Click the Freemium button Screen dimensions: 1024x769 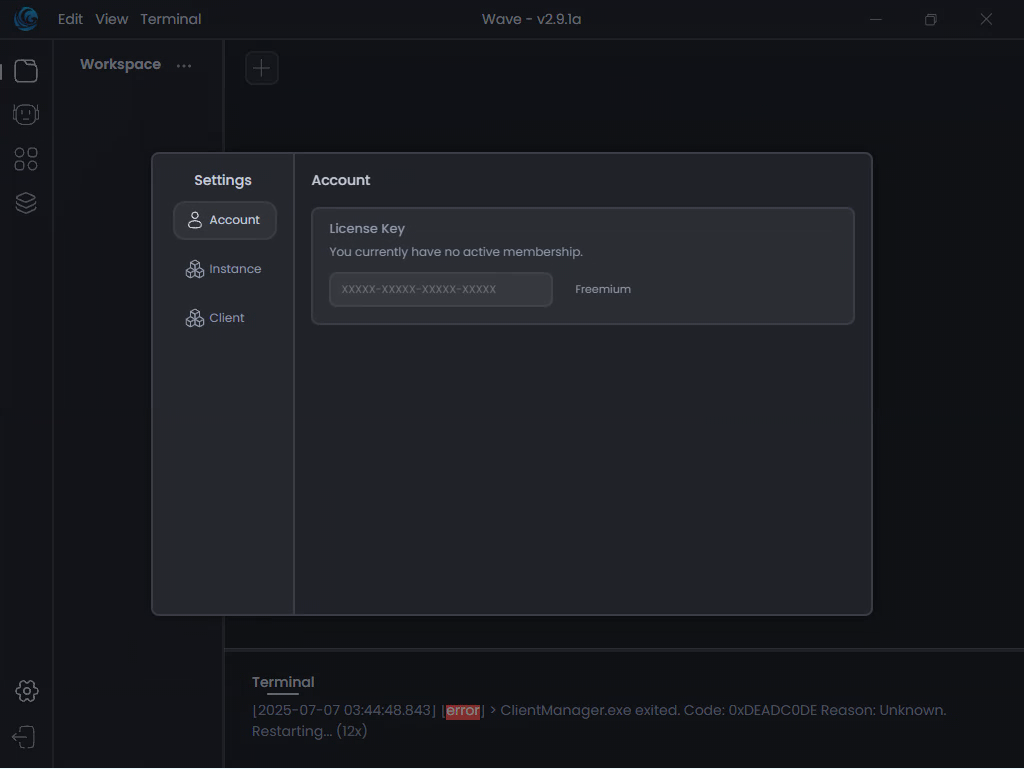[x=603, y=289]
